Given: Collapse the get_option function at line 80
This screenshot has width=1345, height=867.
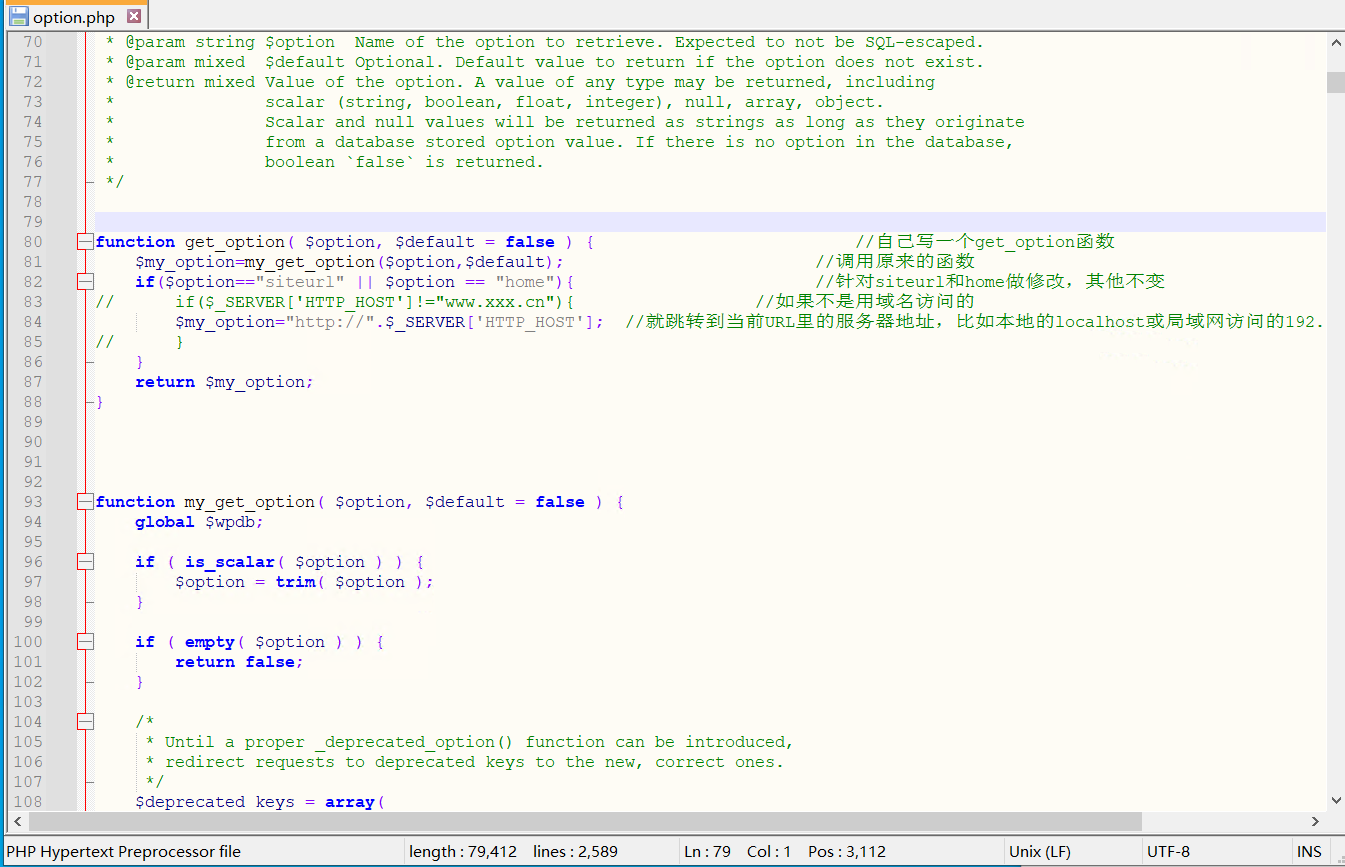Looking at the screenshot, I should pyautogui.click(x=85, y=242).
